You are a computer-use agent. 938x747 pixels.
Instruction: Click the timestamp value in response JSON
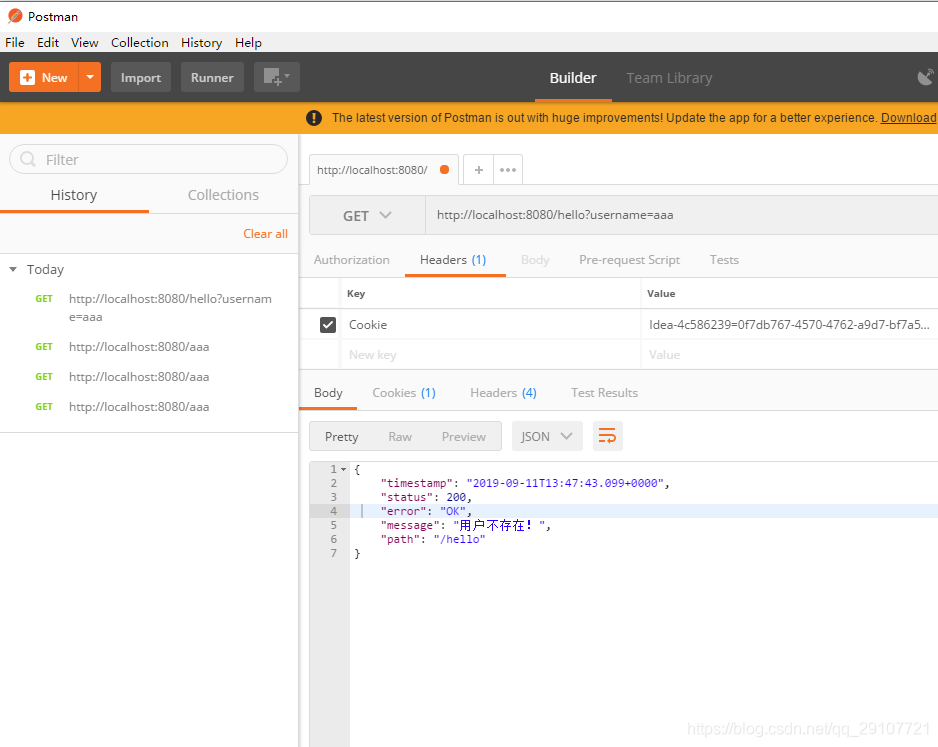click(x=565, y=483)
